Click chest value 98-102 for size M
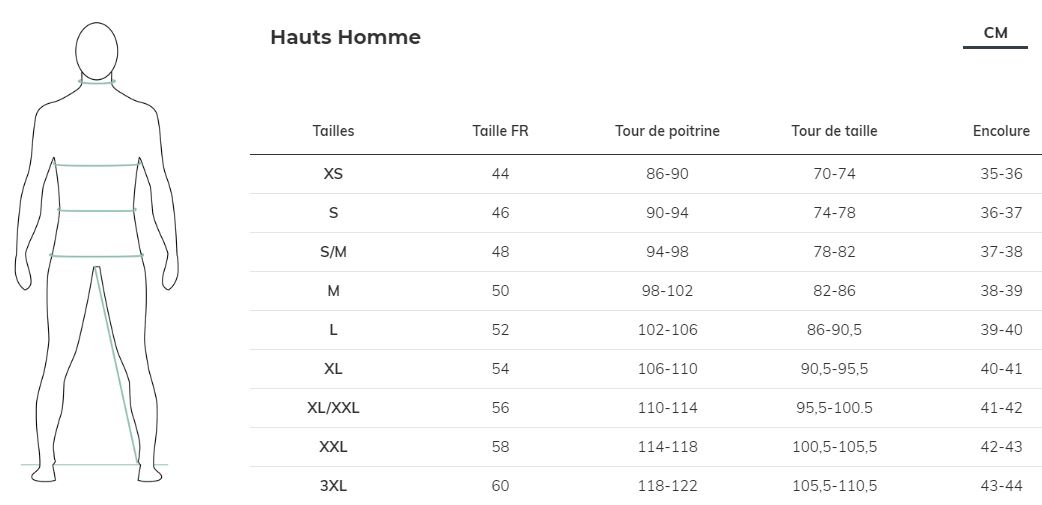This screenshot has height=505, width=1042. point(667,291)
